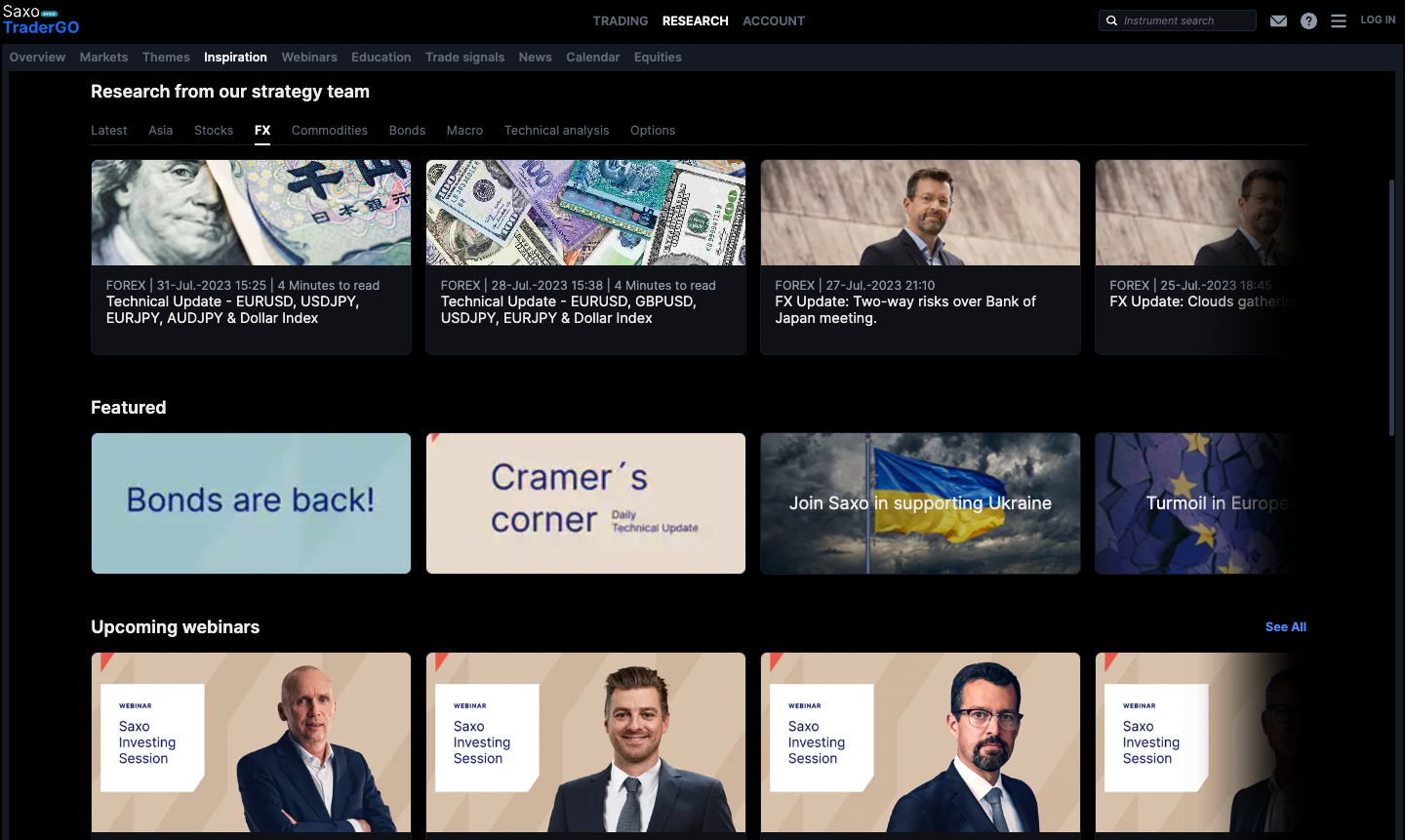Select the FX research filter

tap(262, 130)
